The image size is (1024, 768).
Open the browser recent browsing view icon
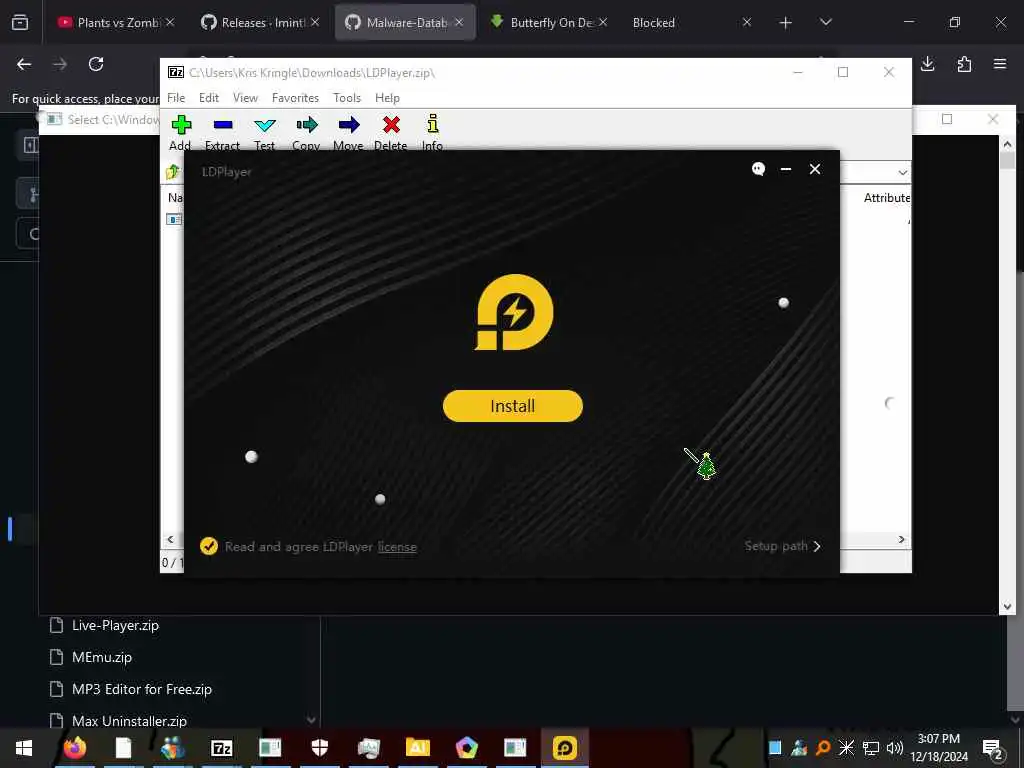(x=20, y=23)
